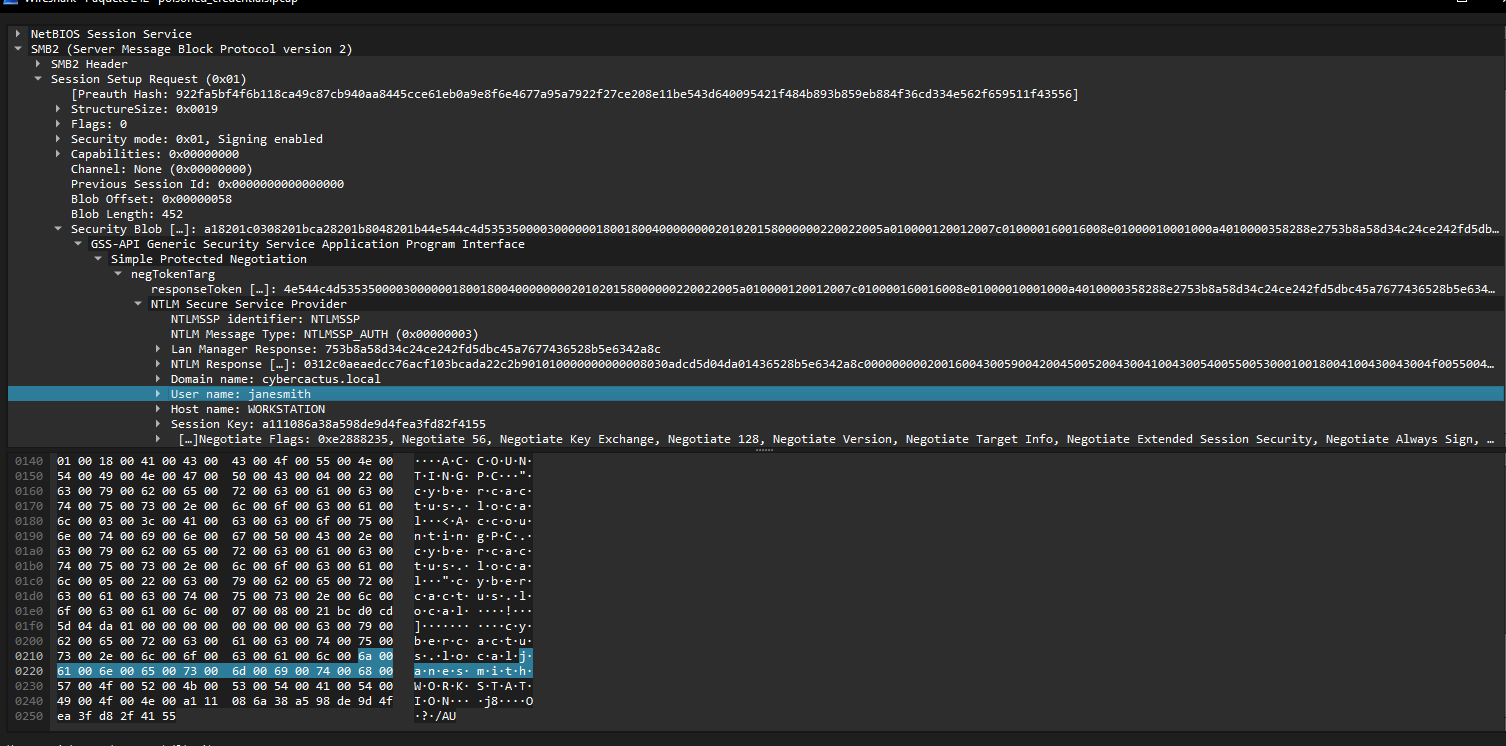The height and width of the screenshot is (746, 1506).
Task: Expand the Capabilities field arrow
Action: pos(58,154)
